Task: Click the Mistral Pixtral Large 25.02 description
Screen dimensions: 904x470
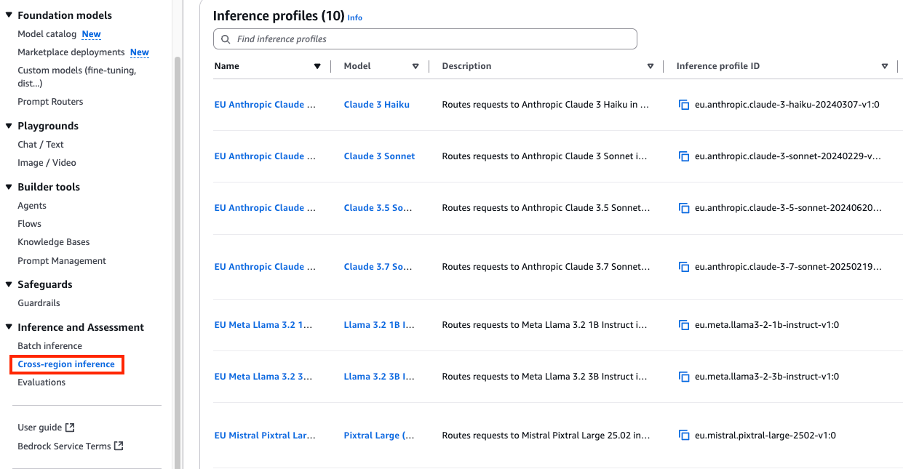Action: pos(545,435)
